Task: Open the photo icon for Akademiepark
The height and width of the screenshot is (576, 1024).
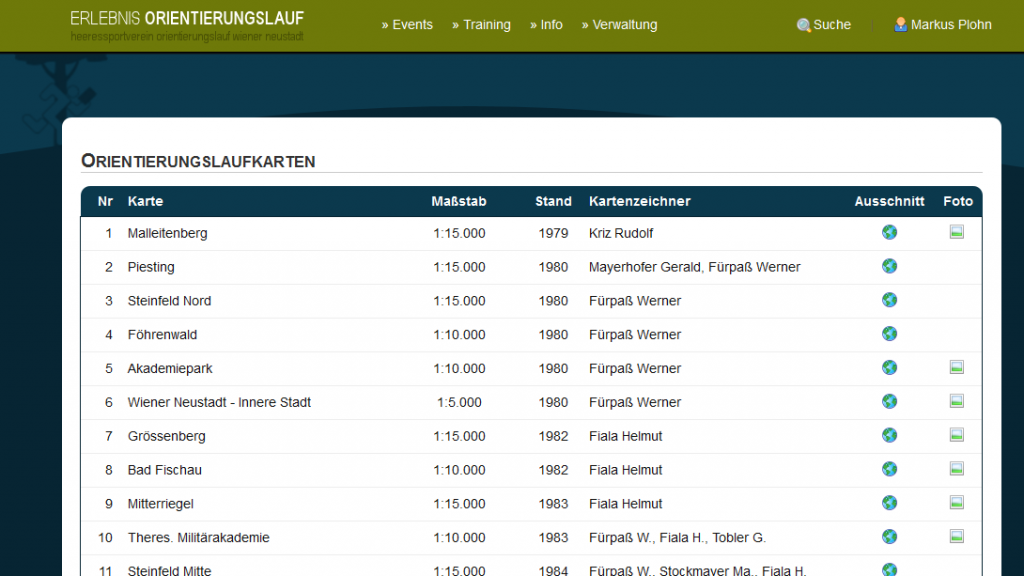Action: (x=956, y=368)
